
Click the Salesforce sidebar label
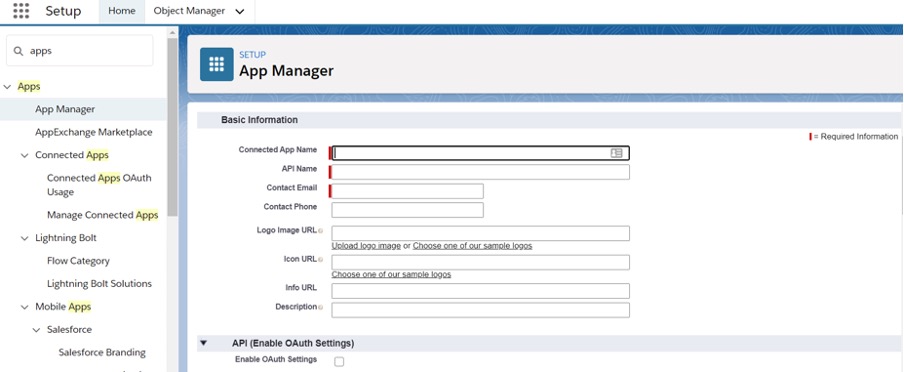pyautogui.click(x=69, y=329)
